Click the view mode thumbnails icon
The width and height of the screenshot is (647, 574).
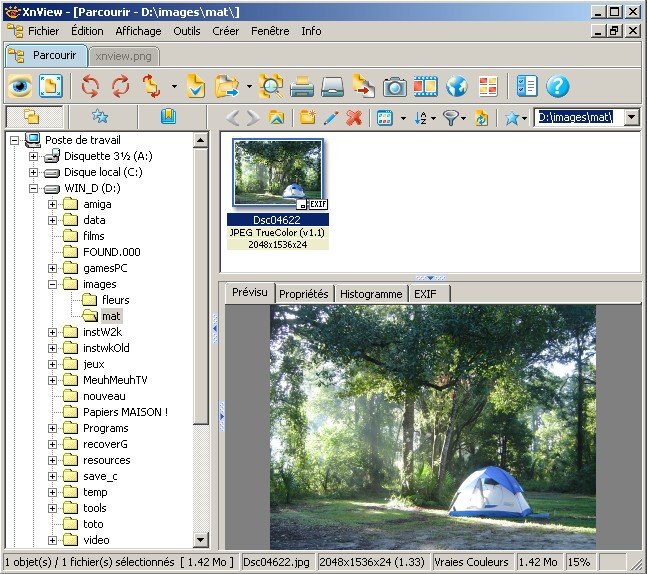384,118
